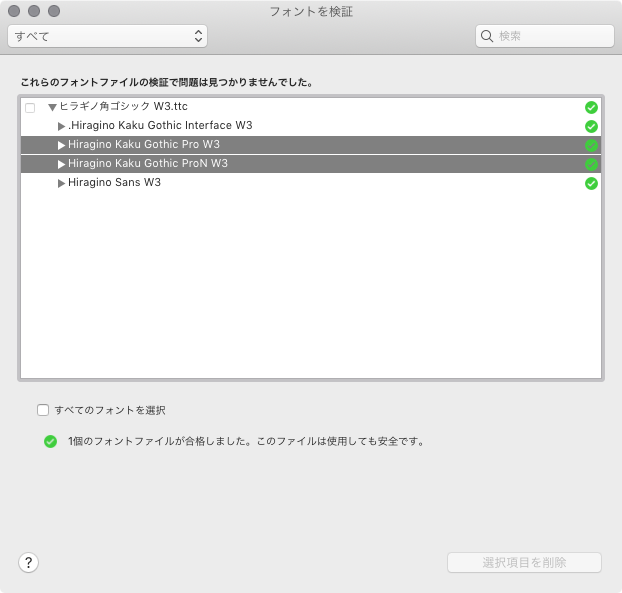The image size is (622, 593).
Task: Expand Hiragino Kaku Gothic ProN W3 triangle
Action: 61,164
